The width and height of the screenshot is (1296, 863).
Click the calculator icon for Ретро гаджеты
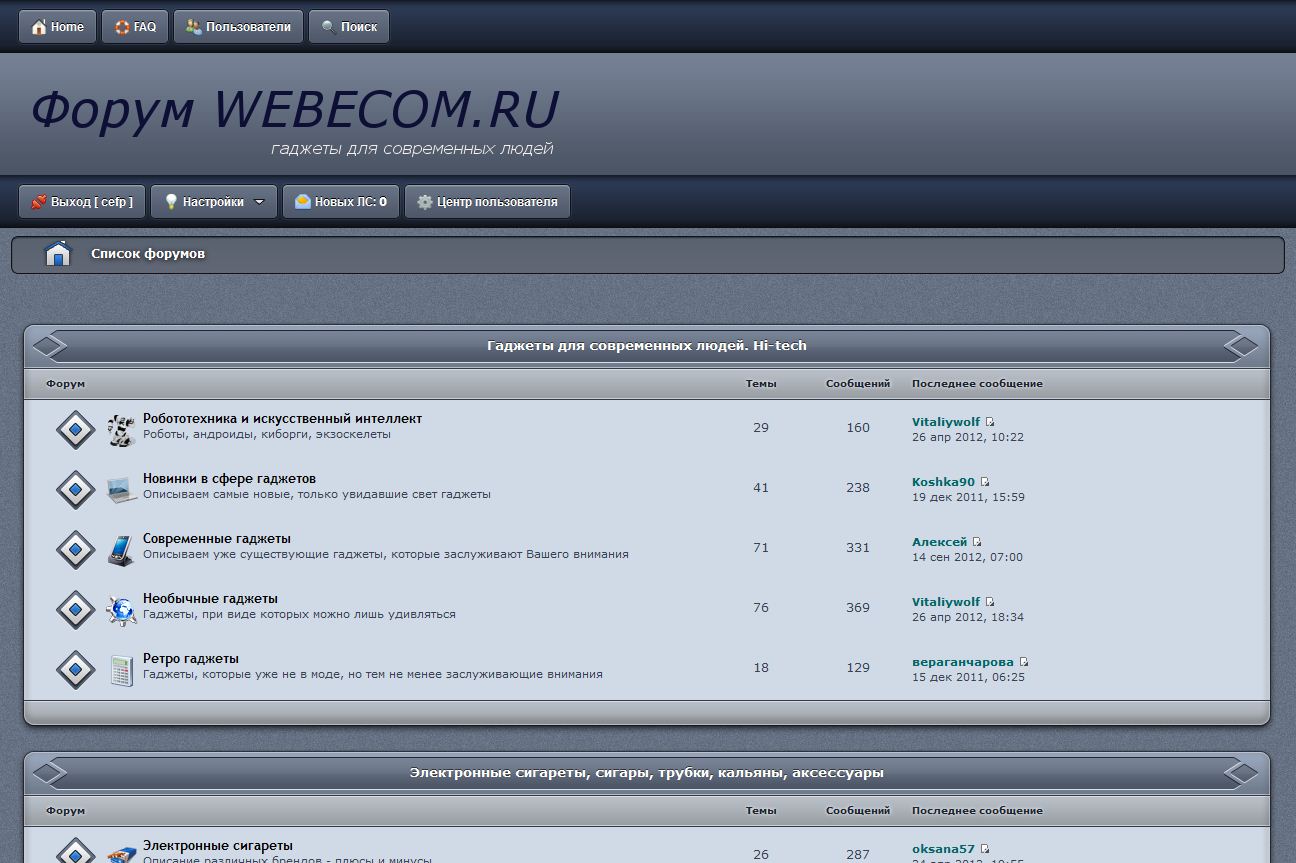[121, 670]
